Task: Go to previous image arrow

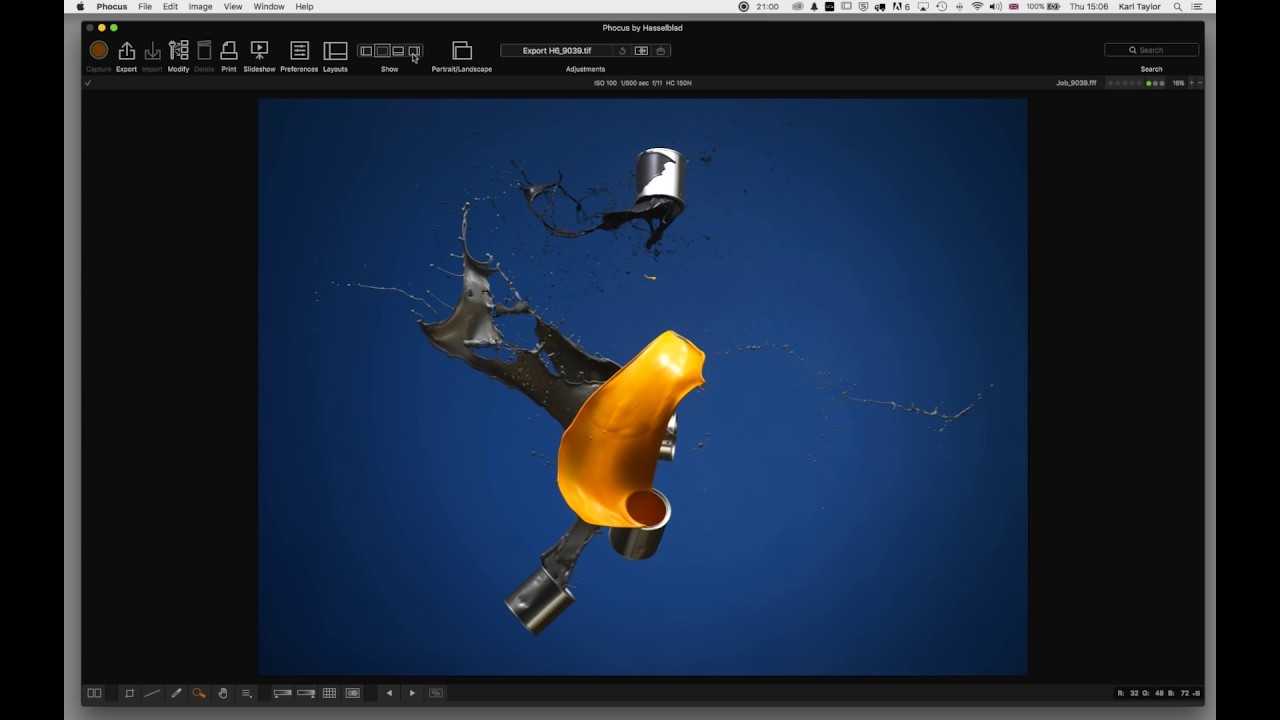Action: coord(389,693)
